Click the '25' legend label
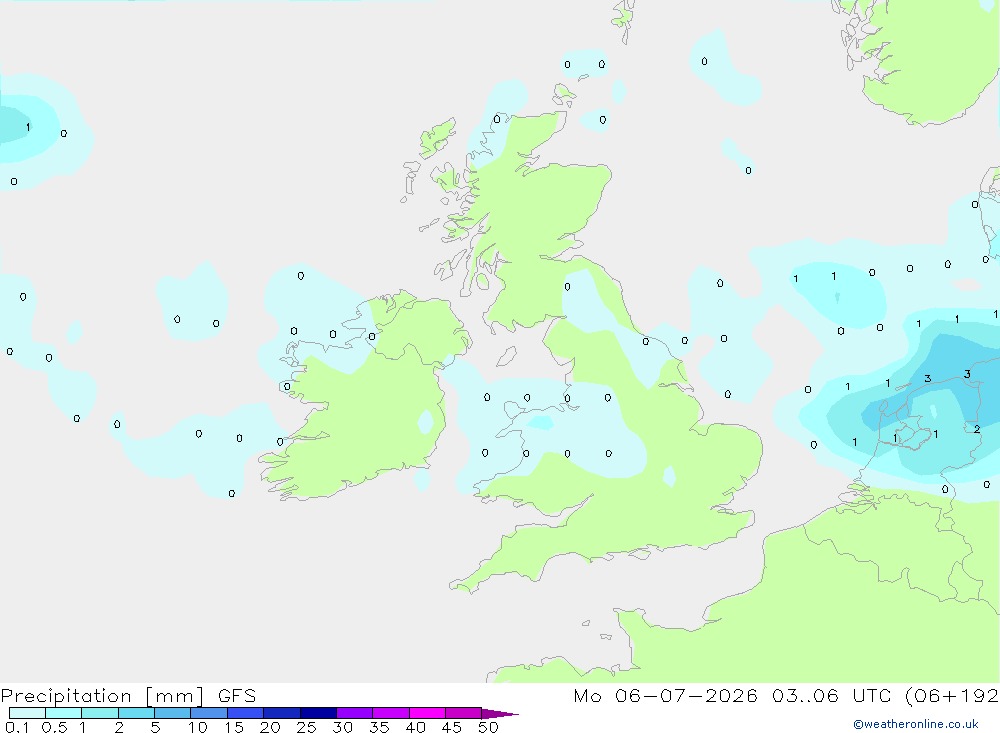This screenshot has width=1000, height=733. click(306, 727)
